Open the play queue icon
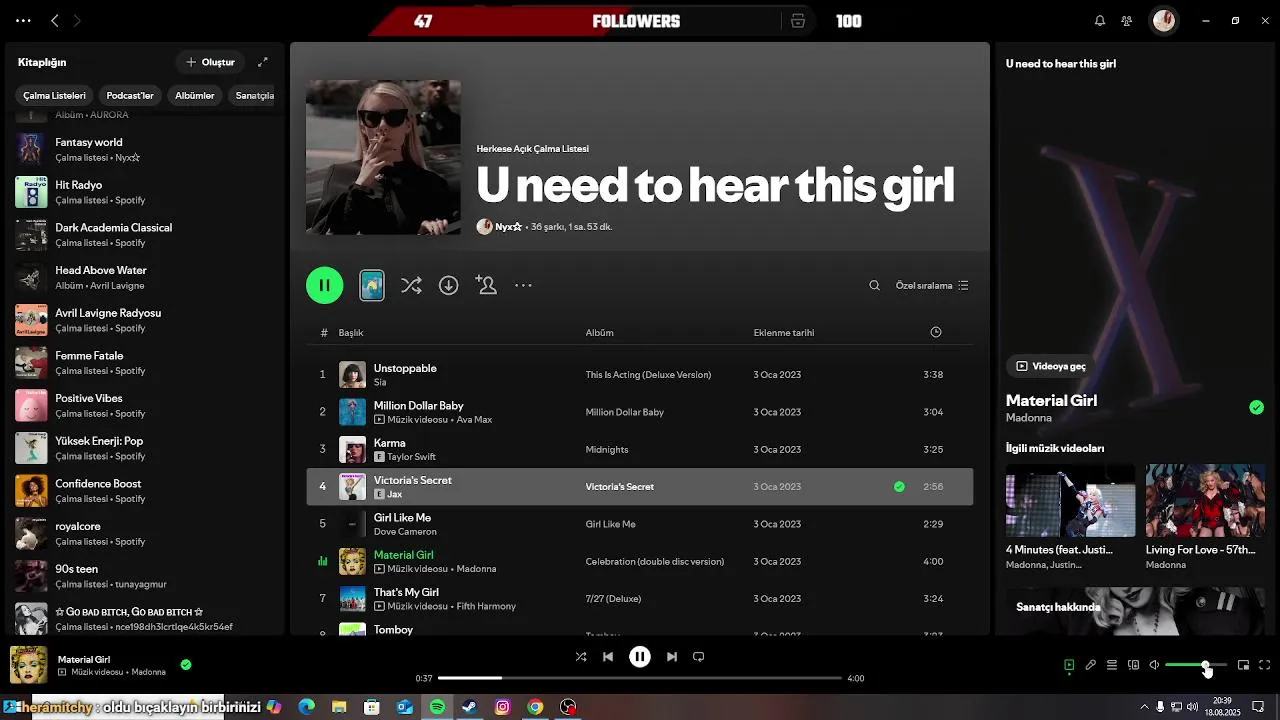This screenshot has width=1280, height=720. tap(1112, 665)
